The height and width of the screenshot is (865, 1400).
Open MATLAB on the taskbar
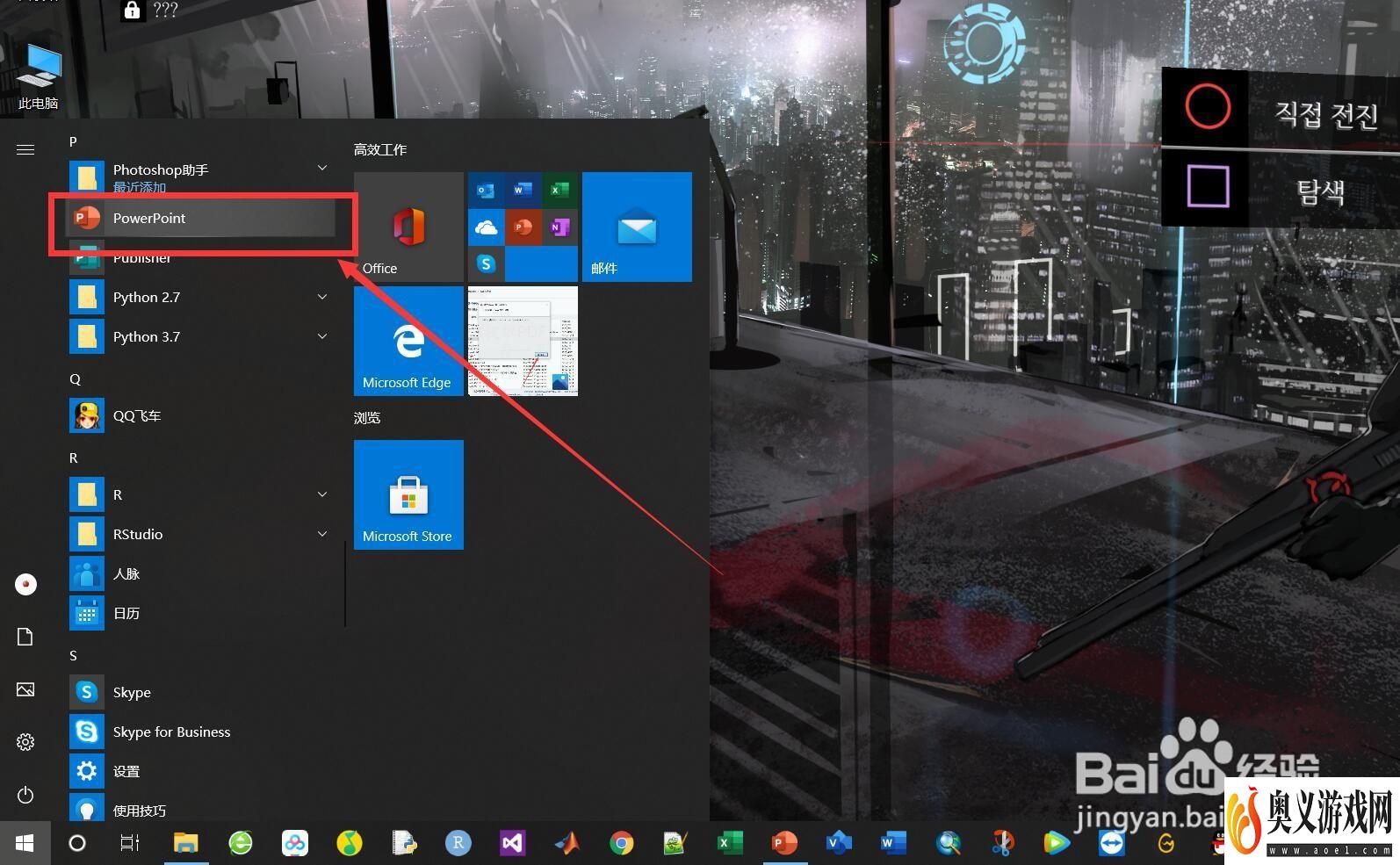coord(567,843)
